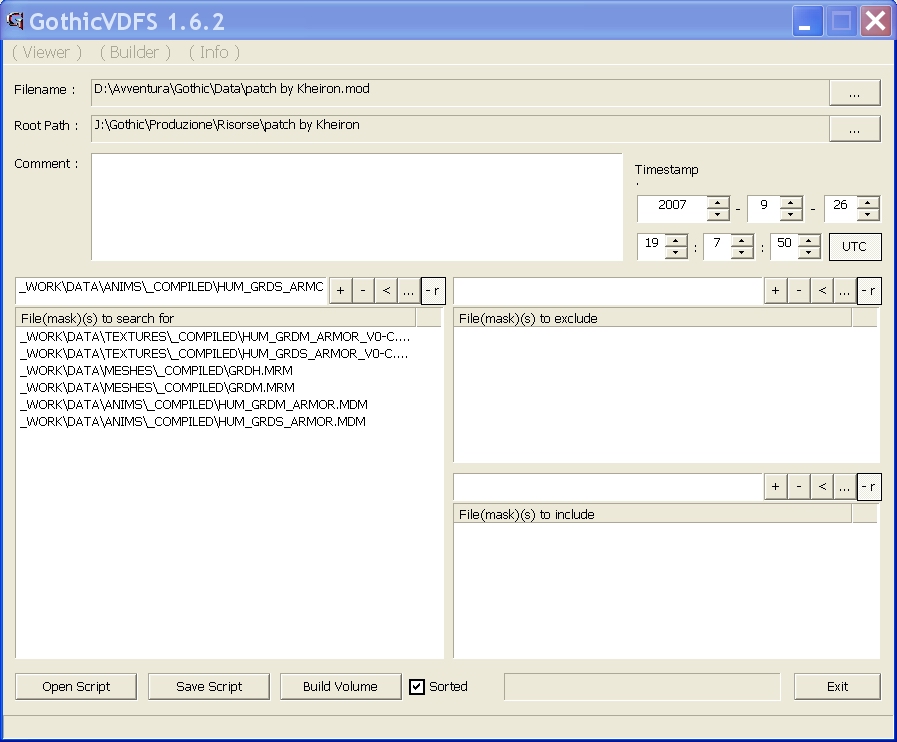The height and width of the screenshot is (742, 897).
Task: Select the GRDM.MRM mesh entry
Action: pyautogui.click(x=157, y=387)
